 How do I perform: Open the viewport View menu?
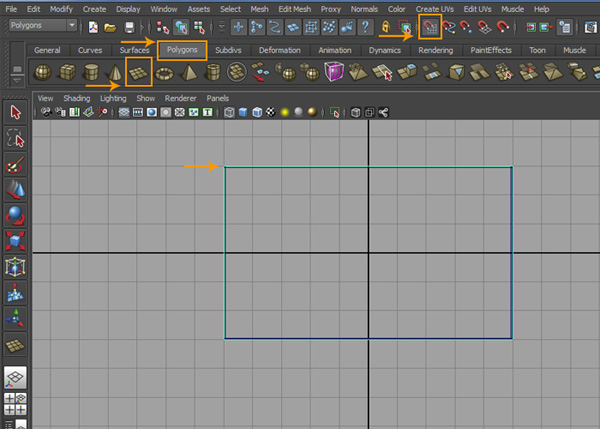pyautogui.click(x=45, y=98)
